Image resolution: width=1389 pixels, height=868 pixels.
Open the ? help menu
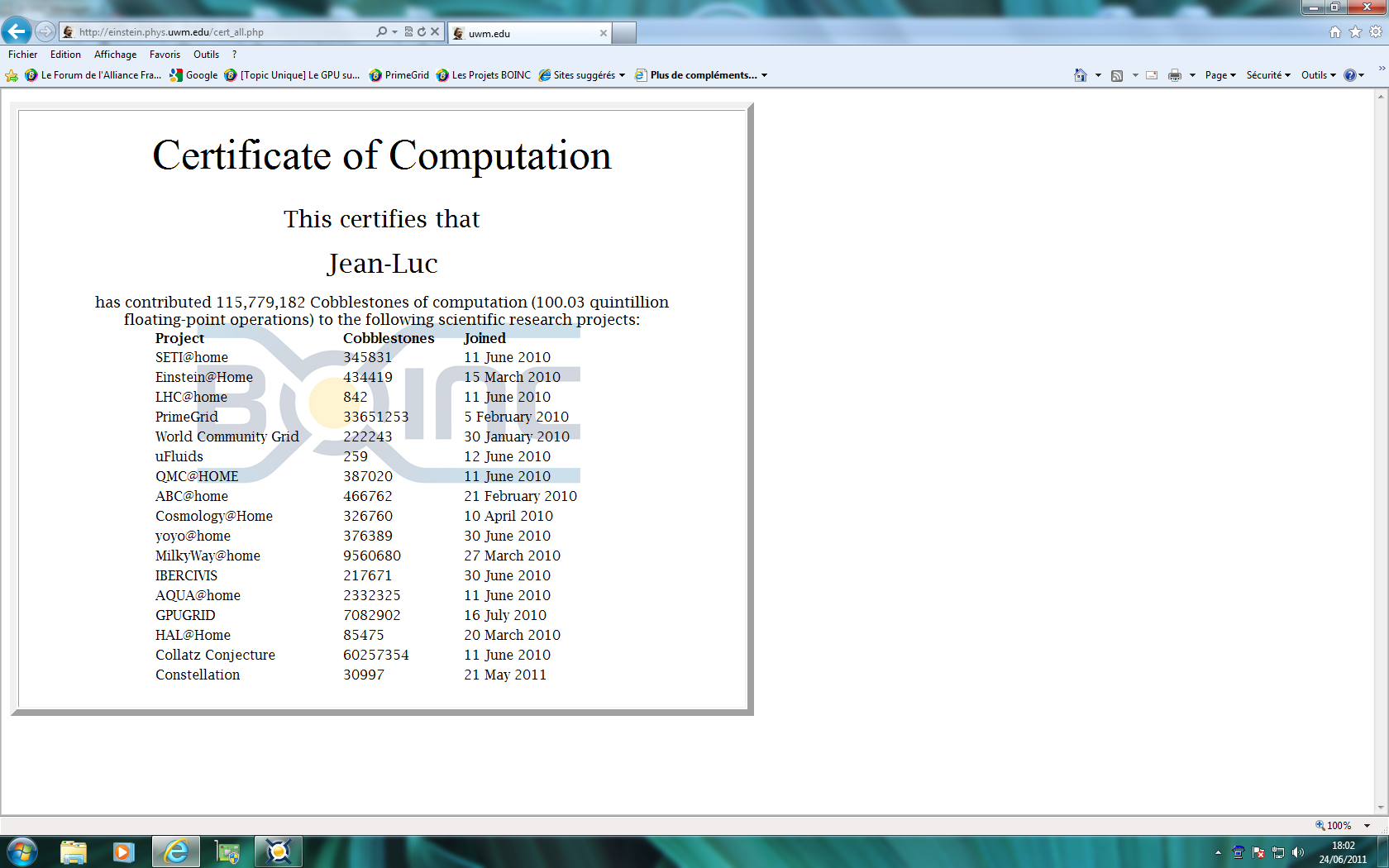234,55
